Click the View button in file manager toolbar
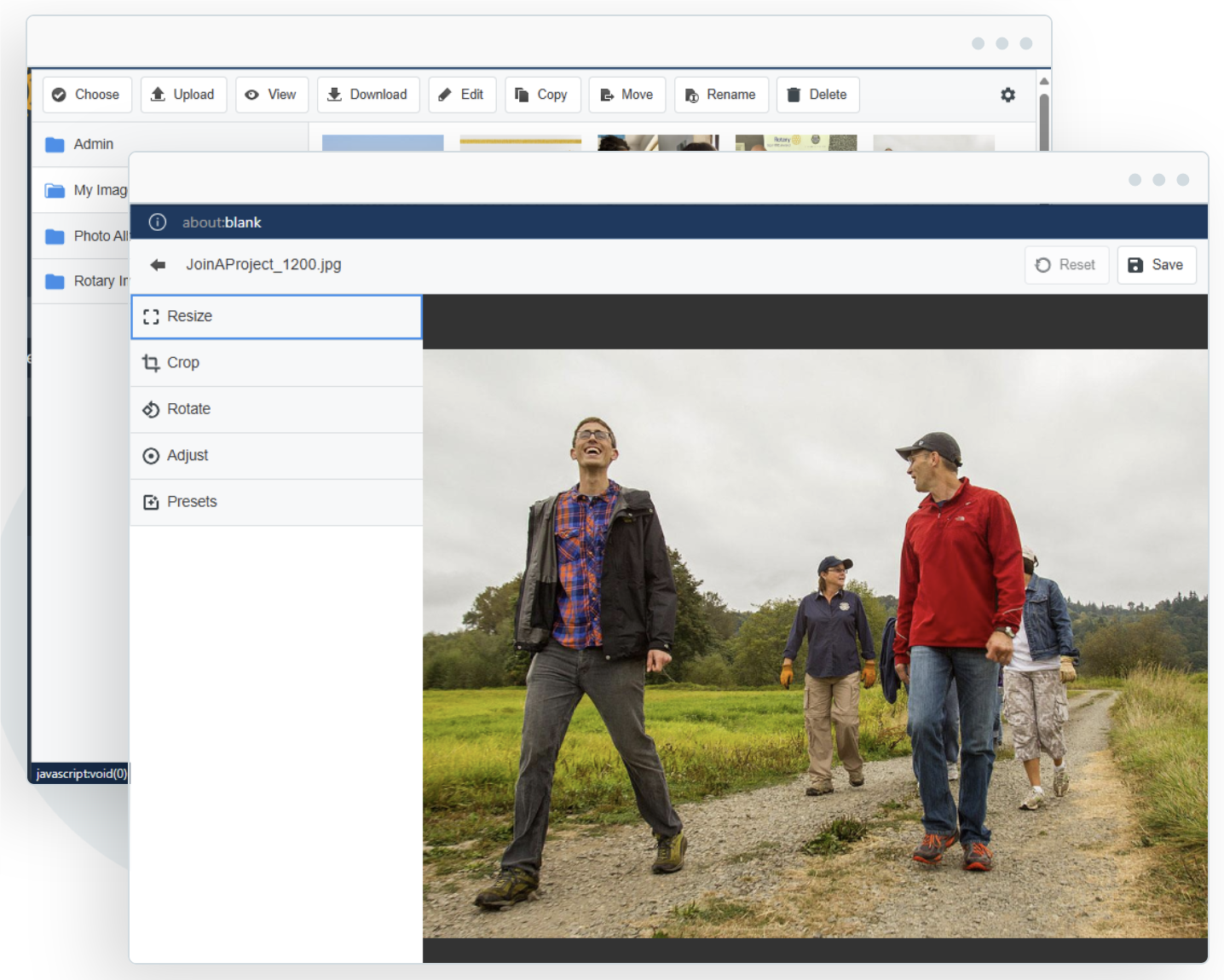1224x980 pixels. [272, 95]
